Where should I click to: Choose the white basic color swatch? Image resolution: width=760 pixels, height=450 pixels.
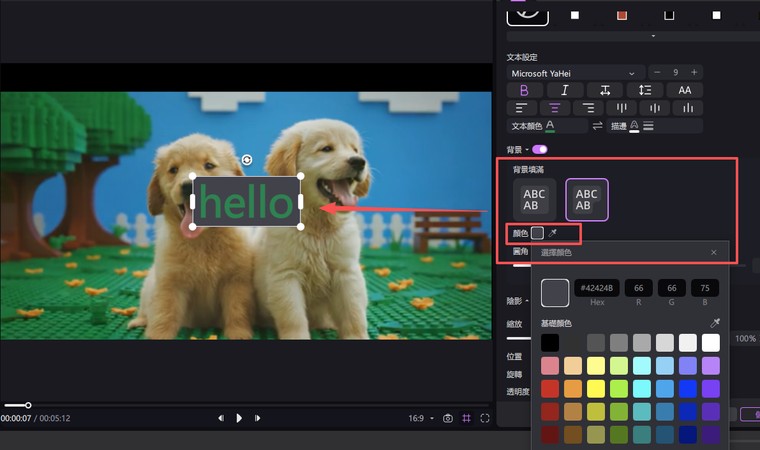coord(710,343)
